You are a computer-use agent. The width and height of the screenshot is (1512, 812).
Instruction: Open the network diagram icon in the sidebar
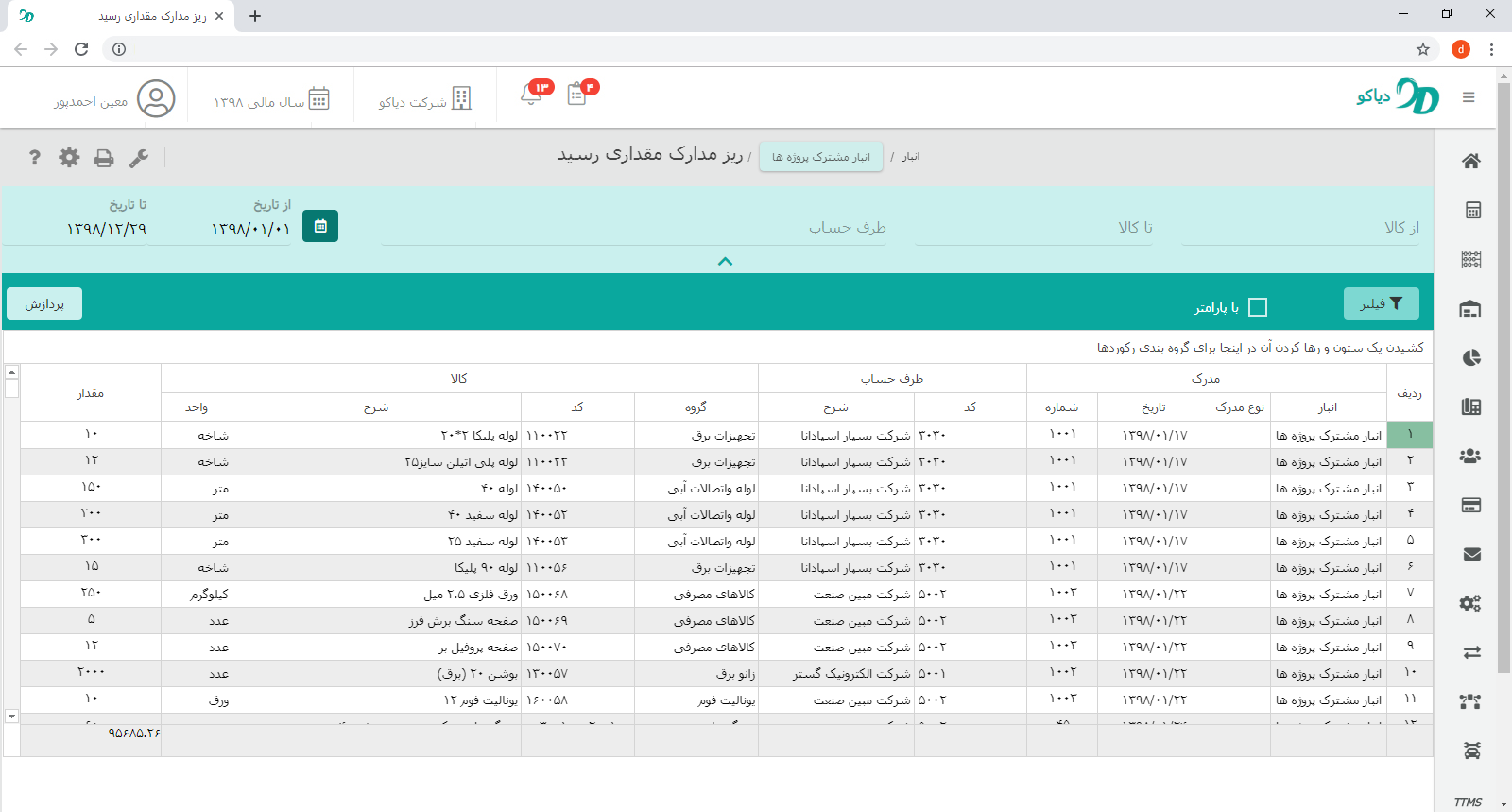point(1470,701)
